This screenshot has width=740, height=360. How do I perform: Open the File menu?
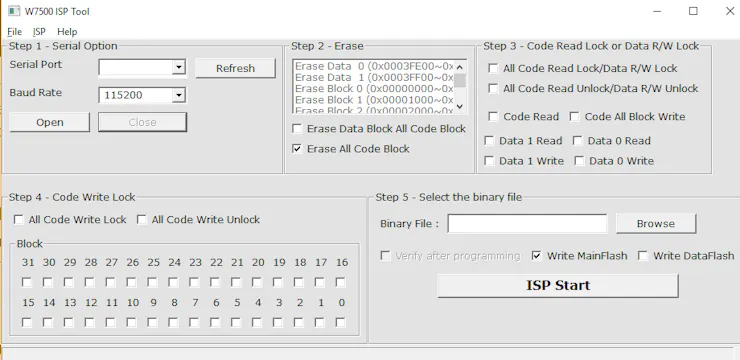coord(15,32)
